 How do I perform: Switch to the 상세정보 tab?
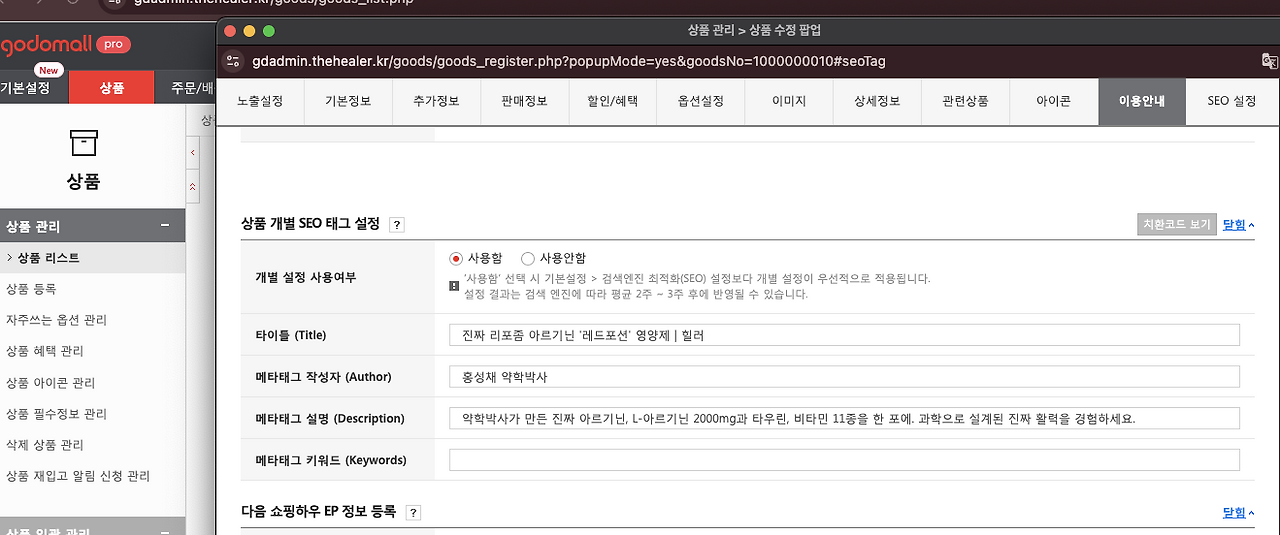click(x=877, y=101)
